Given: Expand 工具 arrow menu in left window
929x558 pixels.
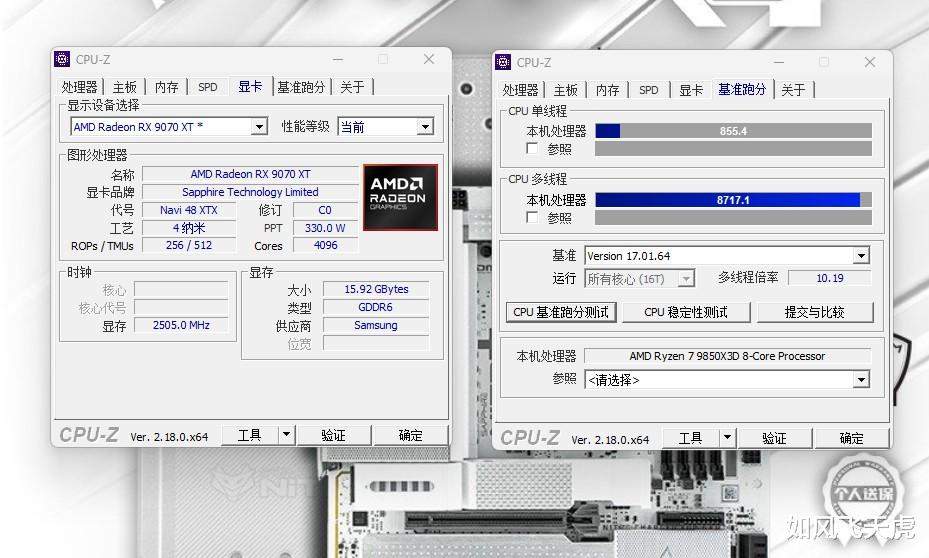Looking at the screenshot, I should click(x=286, y=435).
